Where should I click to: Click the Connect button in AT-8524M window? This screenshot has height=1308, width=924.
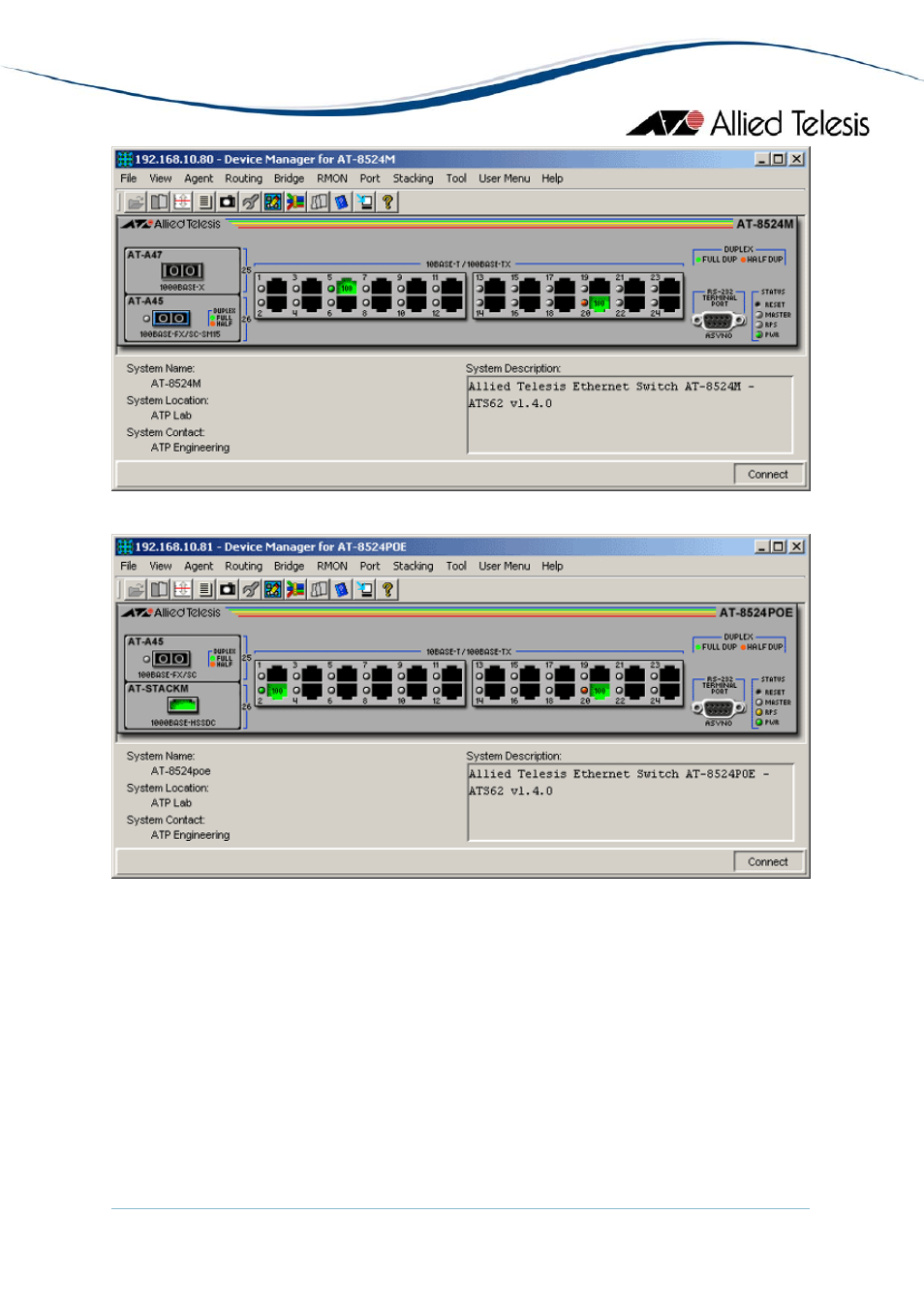[x=767, y=475]
